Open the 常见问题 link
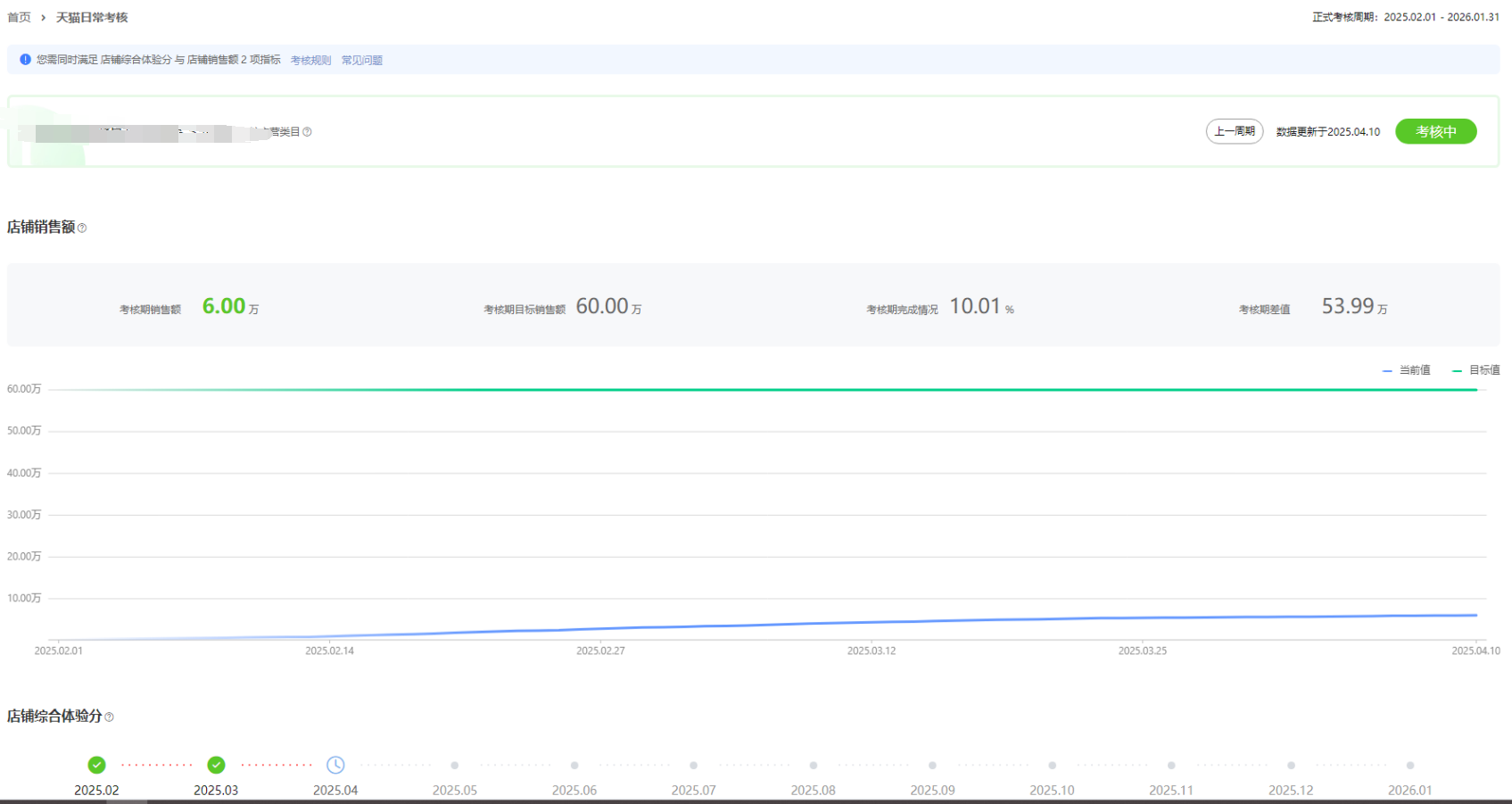Image resolution: width=1512 pixels, height=804 pixels. click(361, 61)
